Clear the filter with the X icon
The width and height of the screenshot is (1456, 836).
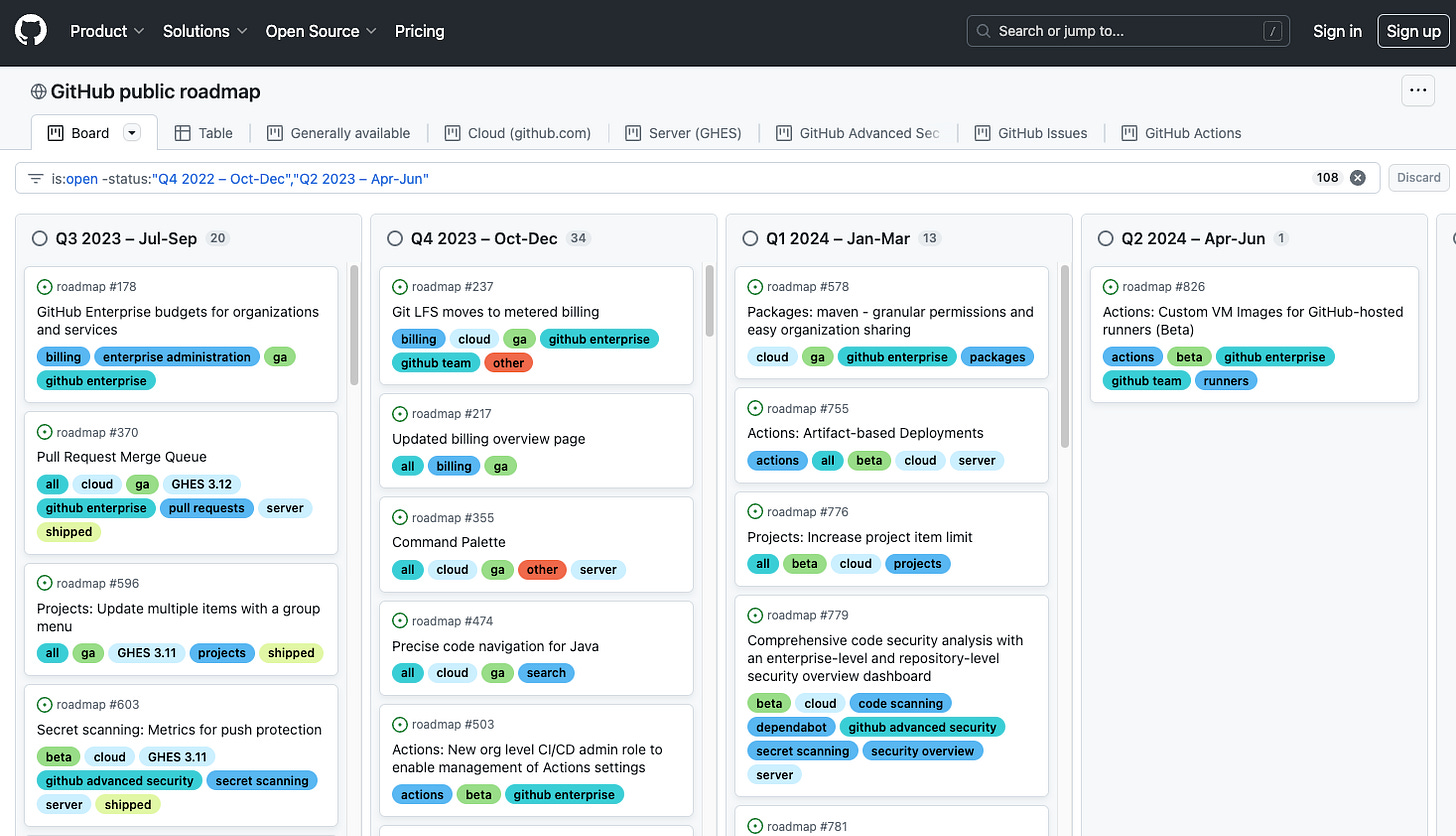[x=1357, y=178]
